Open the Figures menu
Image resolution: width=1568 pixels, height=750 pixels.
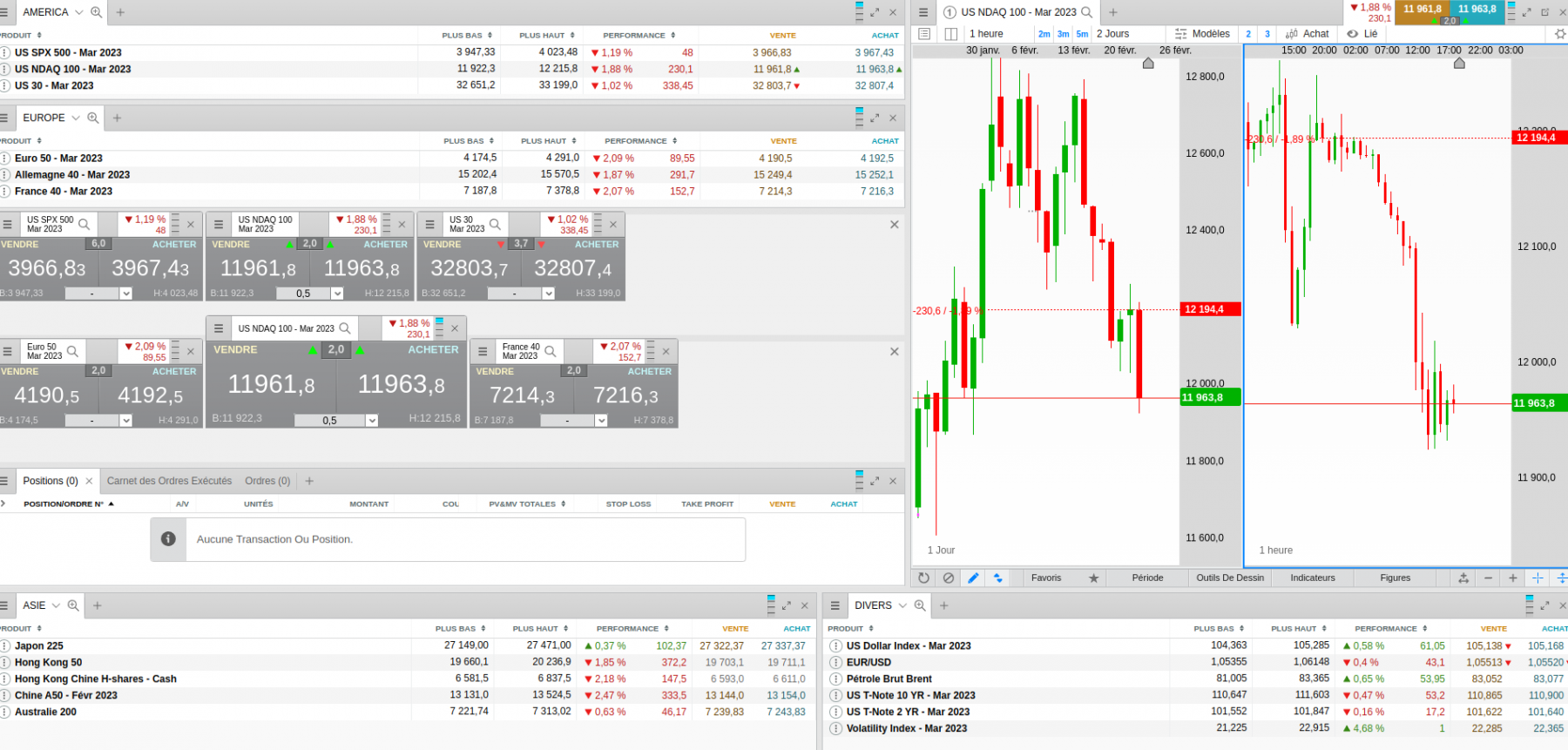(1396, 578)
